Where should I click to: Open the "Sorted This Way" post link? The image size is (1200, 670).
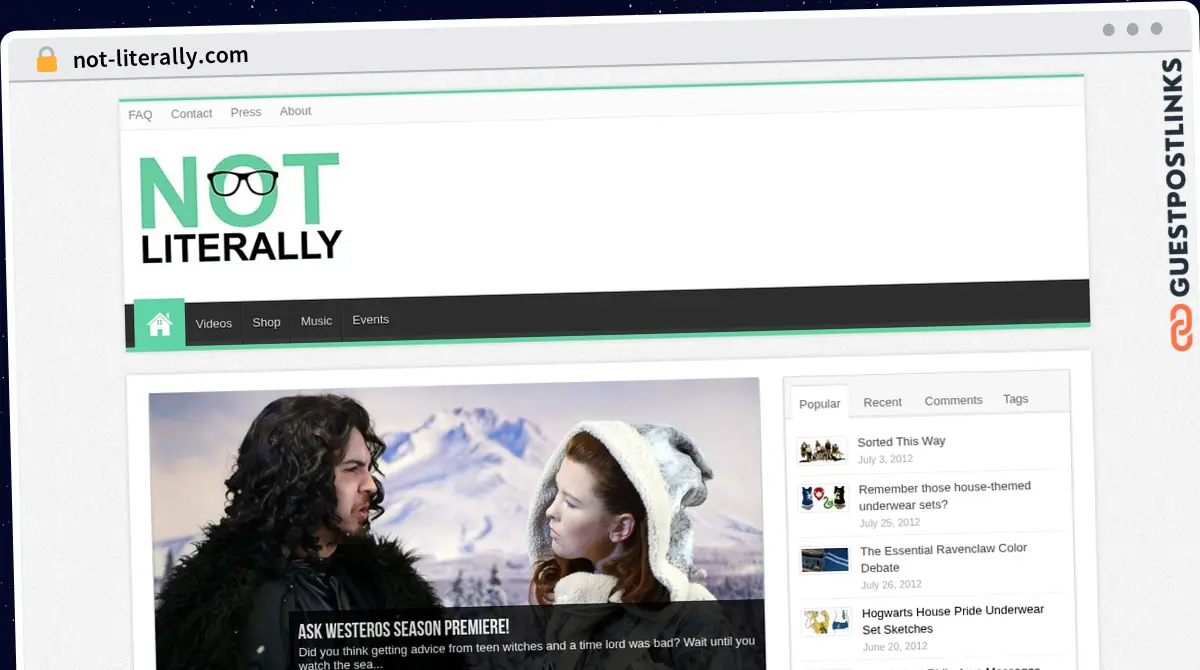coord(902,441)
